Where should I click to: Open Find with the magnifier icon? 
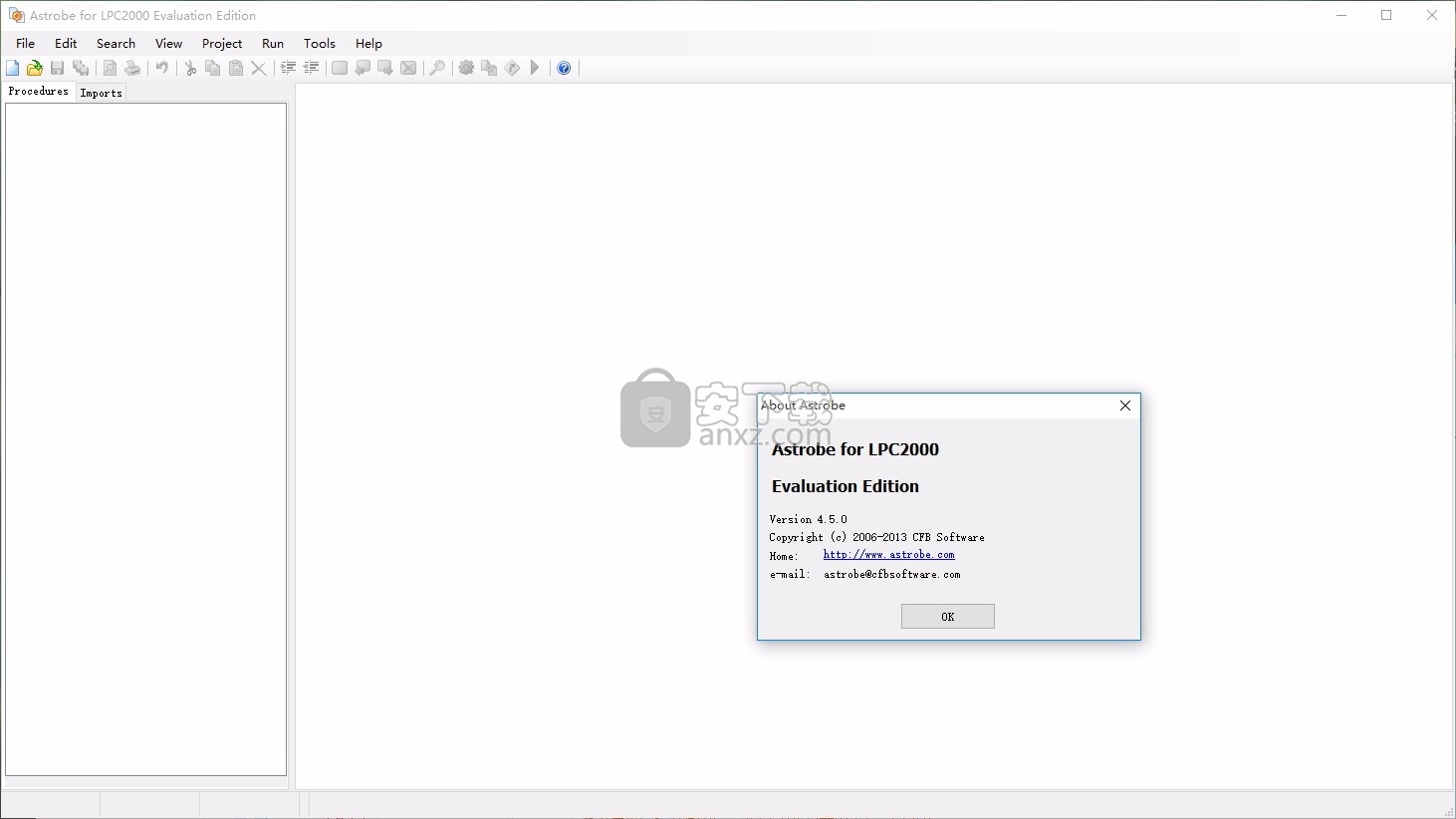point(437,68)
